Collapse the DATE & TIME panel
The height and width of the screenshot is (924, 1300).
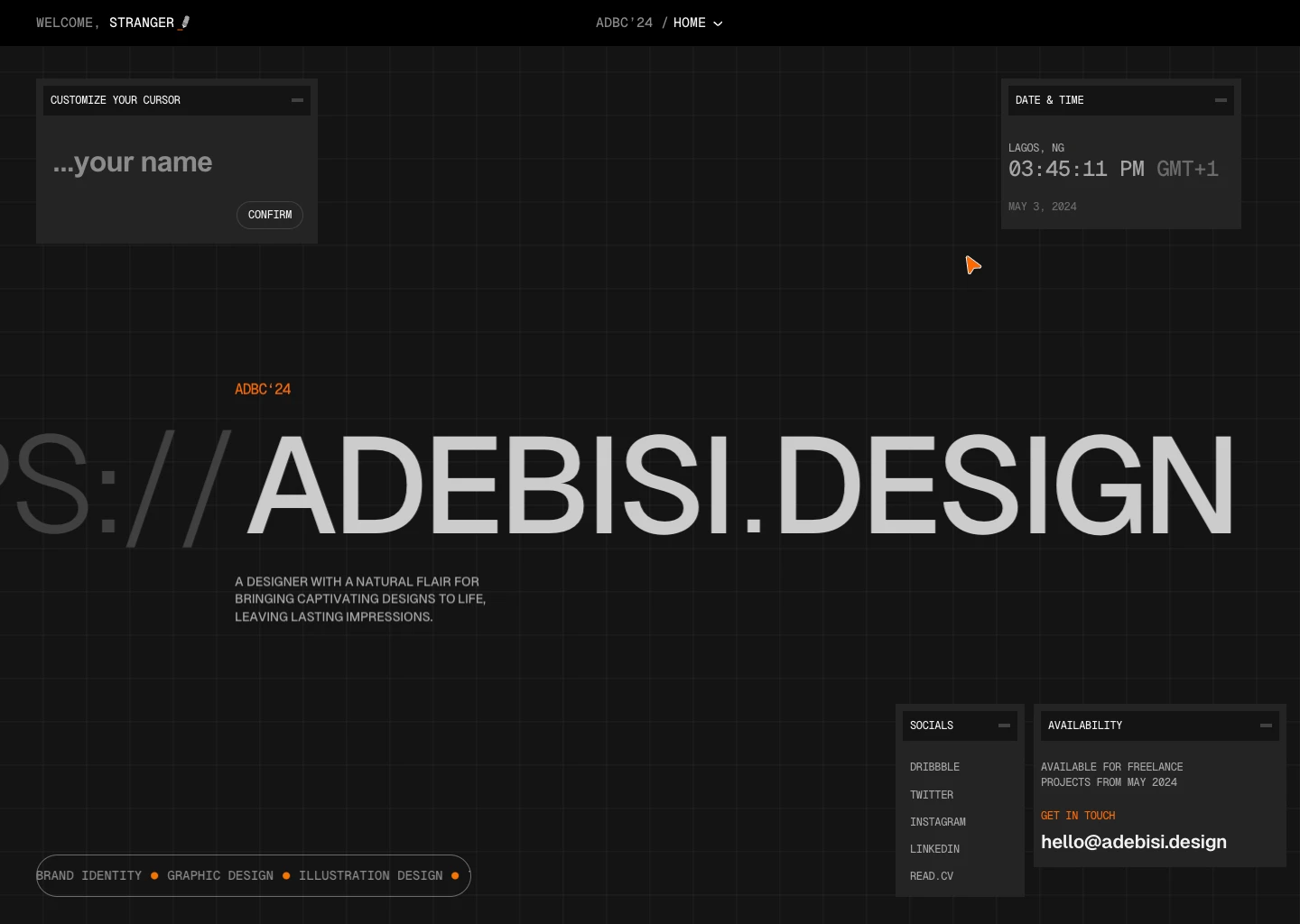click(x=1221, y=100)
